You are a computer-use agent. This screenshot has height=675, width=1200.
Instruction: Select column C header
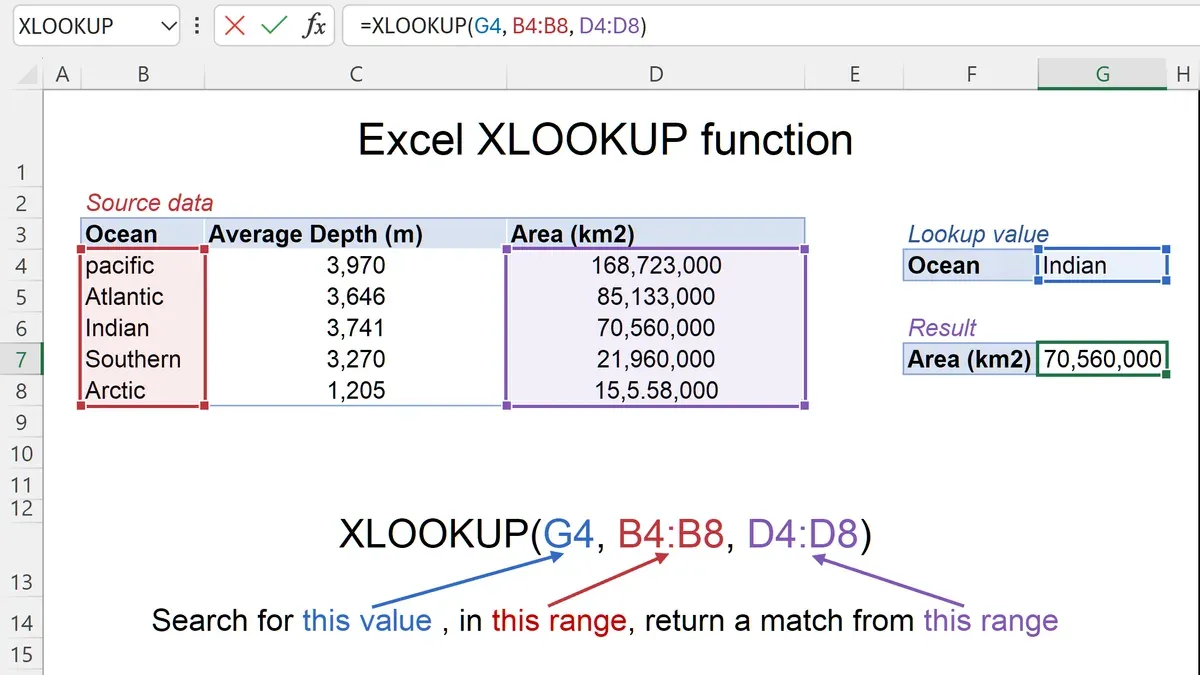pos(356,74)
